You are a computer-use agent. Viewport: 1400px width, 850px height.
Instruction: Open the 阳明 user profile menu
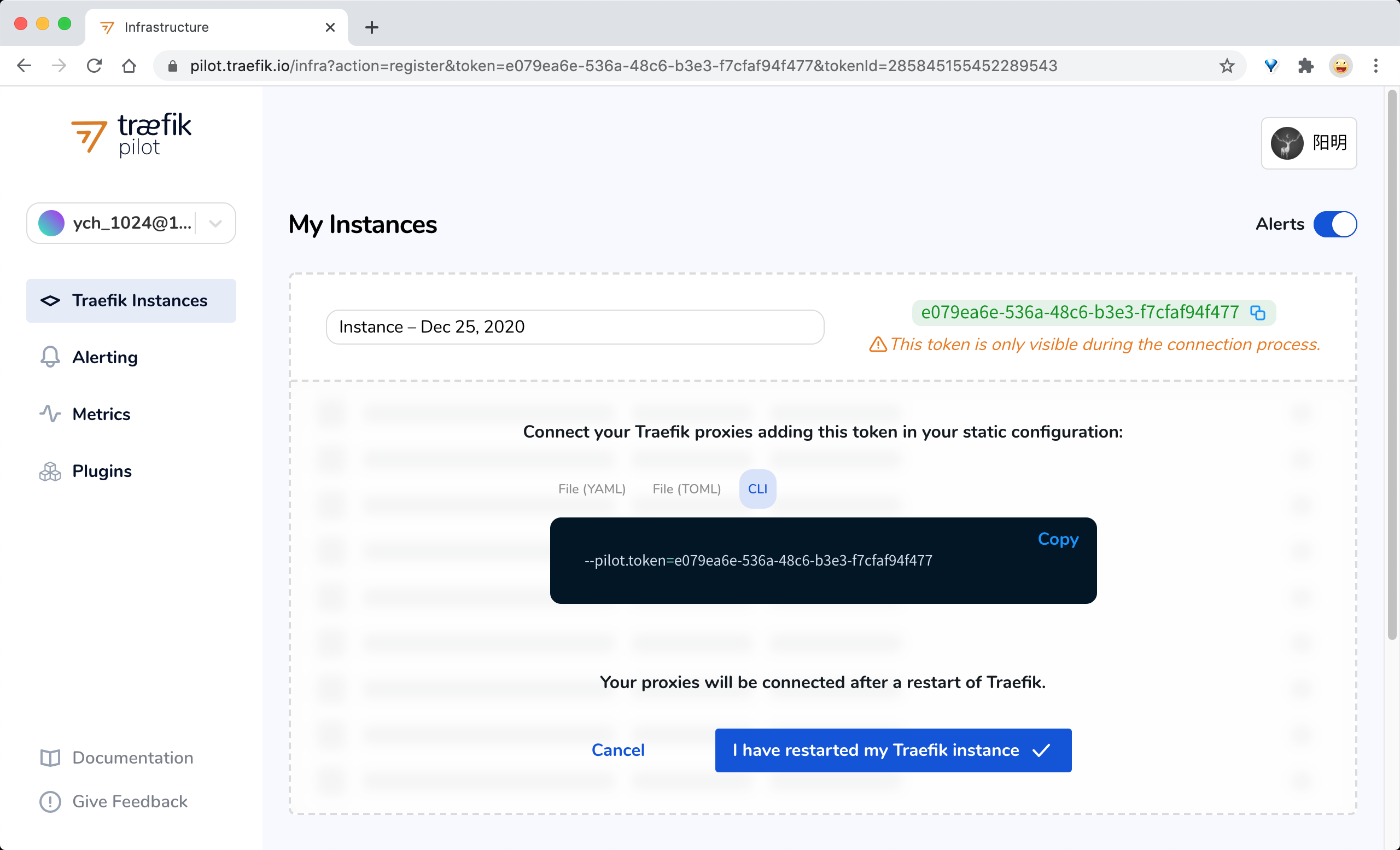(x=1309, y=143)
